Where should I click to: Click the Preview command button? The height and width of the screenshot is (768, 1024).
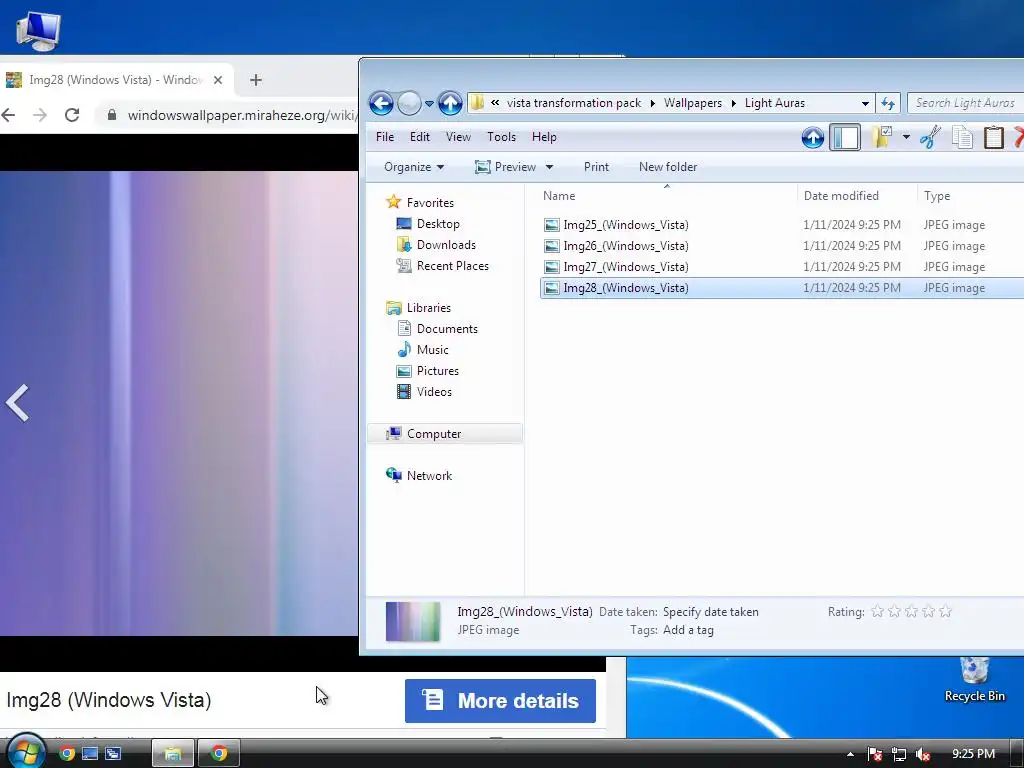pos(505,167)
